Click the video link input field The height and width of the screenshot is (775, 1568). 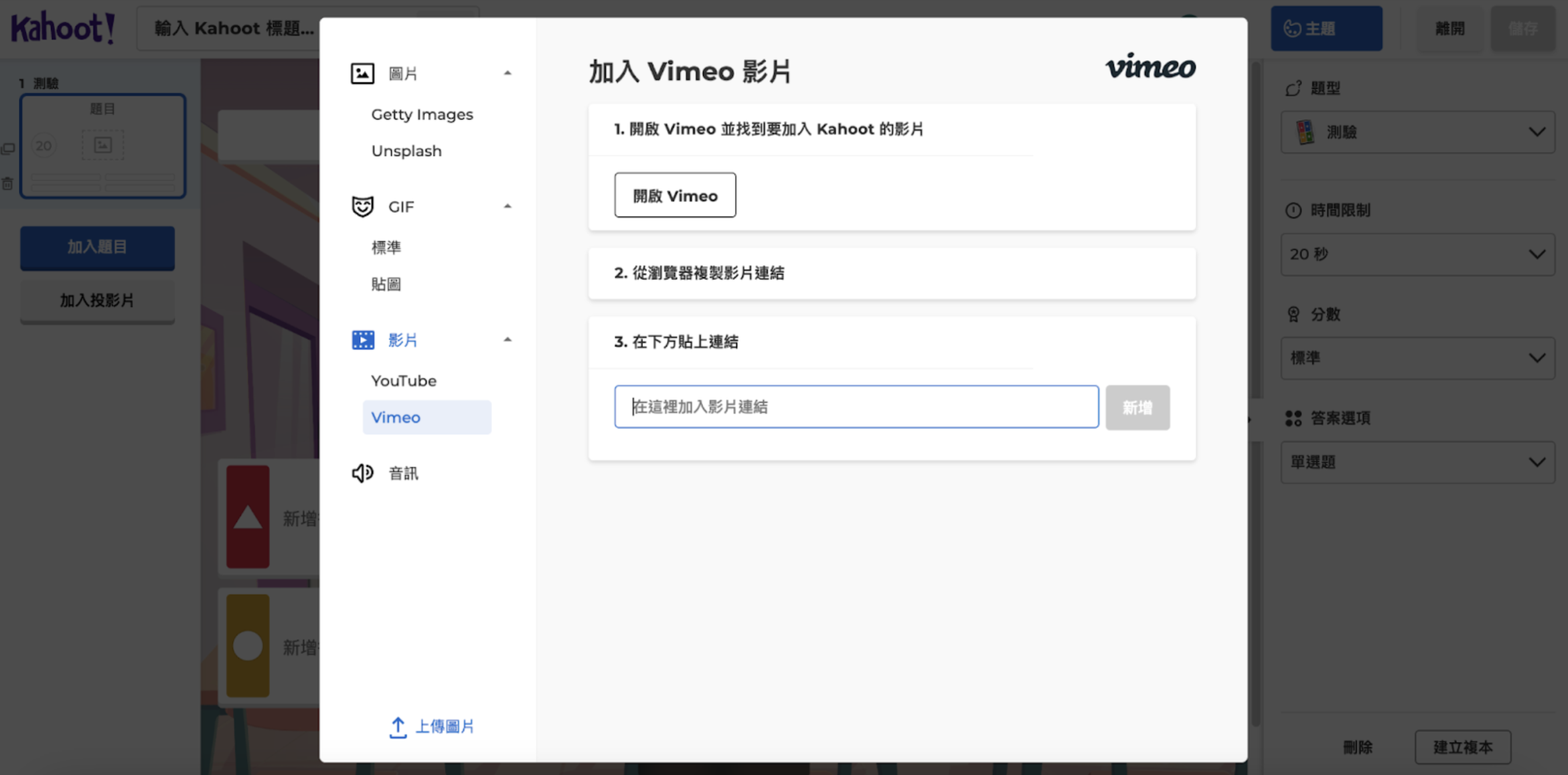pos(856,407)
